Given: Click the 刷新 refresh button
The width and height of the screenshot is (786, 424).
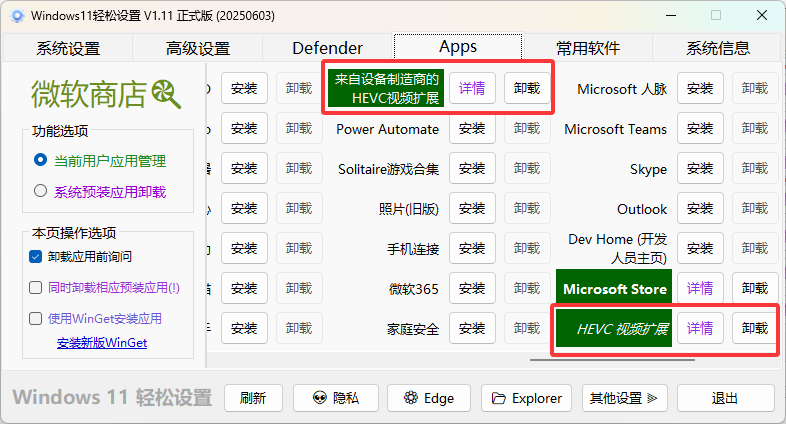Looking at the screenshot, I should 253,398.
